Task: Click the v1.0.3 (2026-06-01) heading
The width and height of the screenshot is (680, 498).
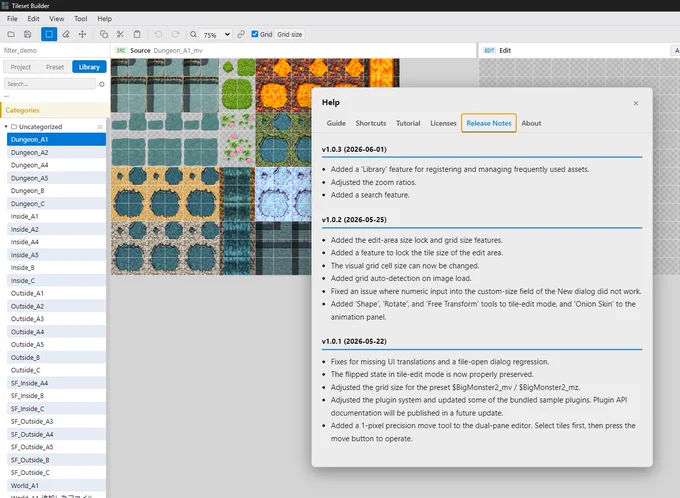Action: click(x=354, y=149)
